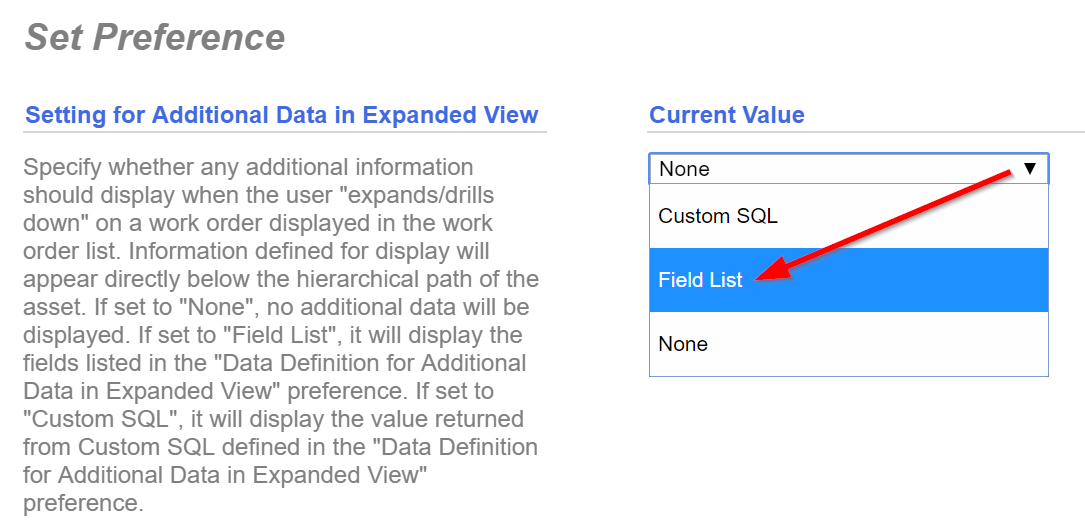Choose the highlighted "Field List" dropdown option
The width and height of the screenshot is (1085, 530).
(701, 280)
